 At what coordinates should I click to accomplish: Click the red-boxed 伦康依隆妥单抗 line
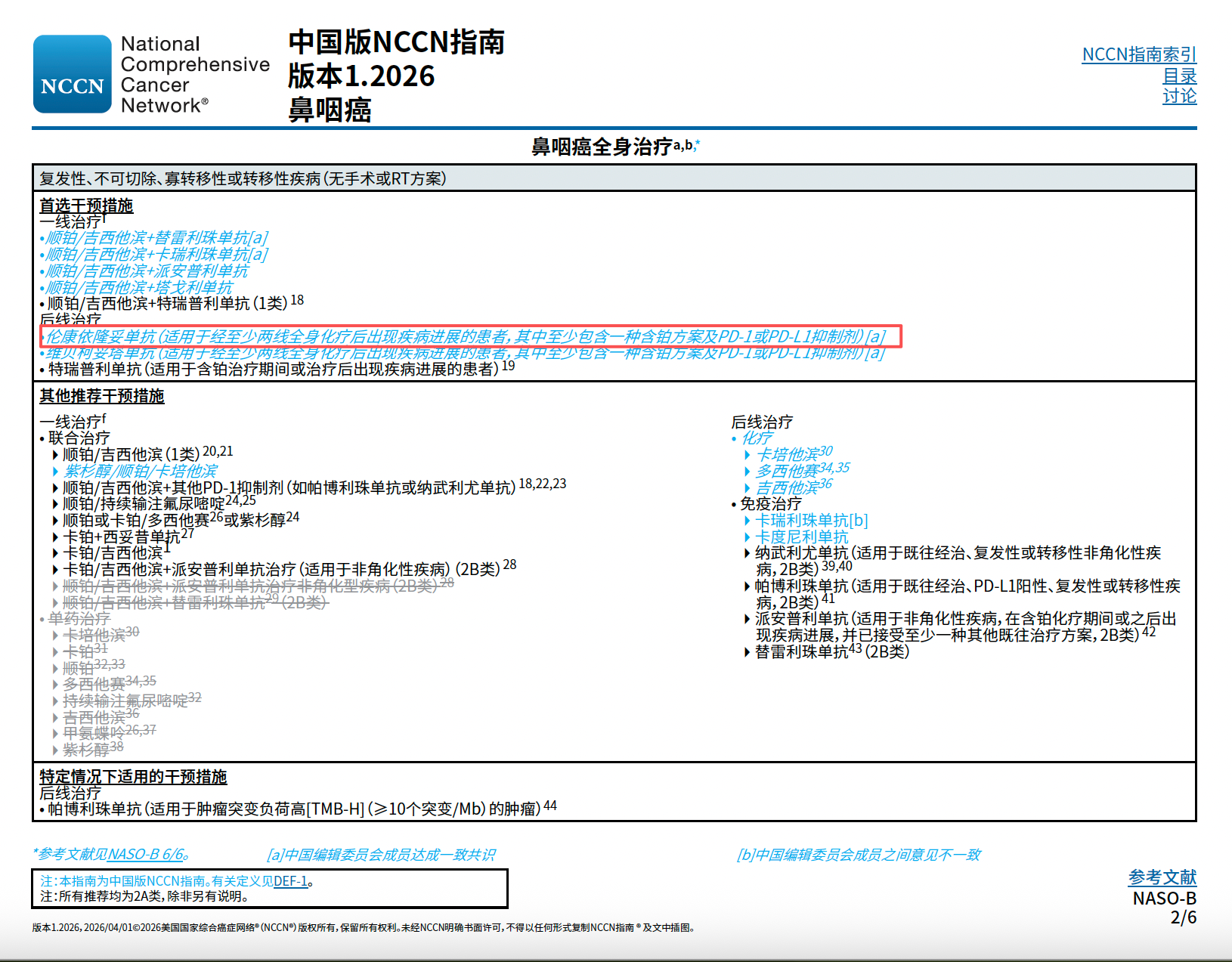[469, 336]
